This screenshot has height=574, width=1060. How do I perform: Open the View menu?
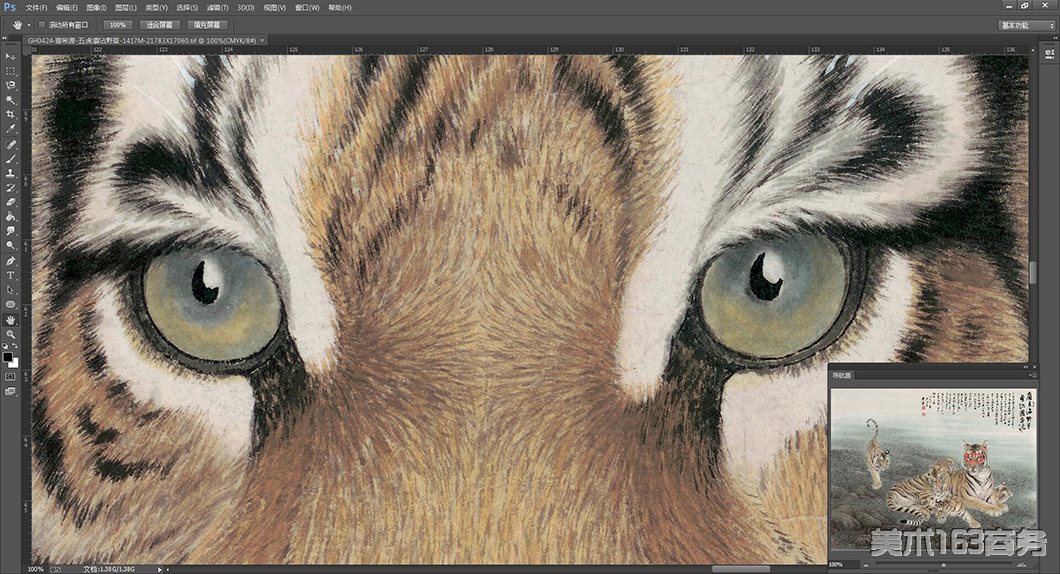point(274,7)
